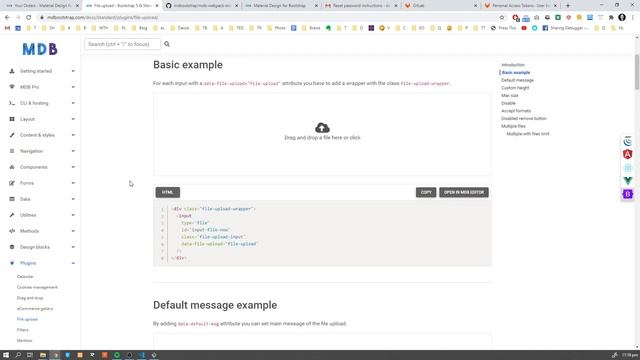Jump to Disabled remove button section

coord(524,118)
